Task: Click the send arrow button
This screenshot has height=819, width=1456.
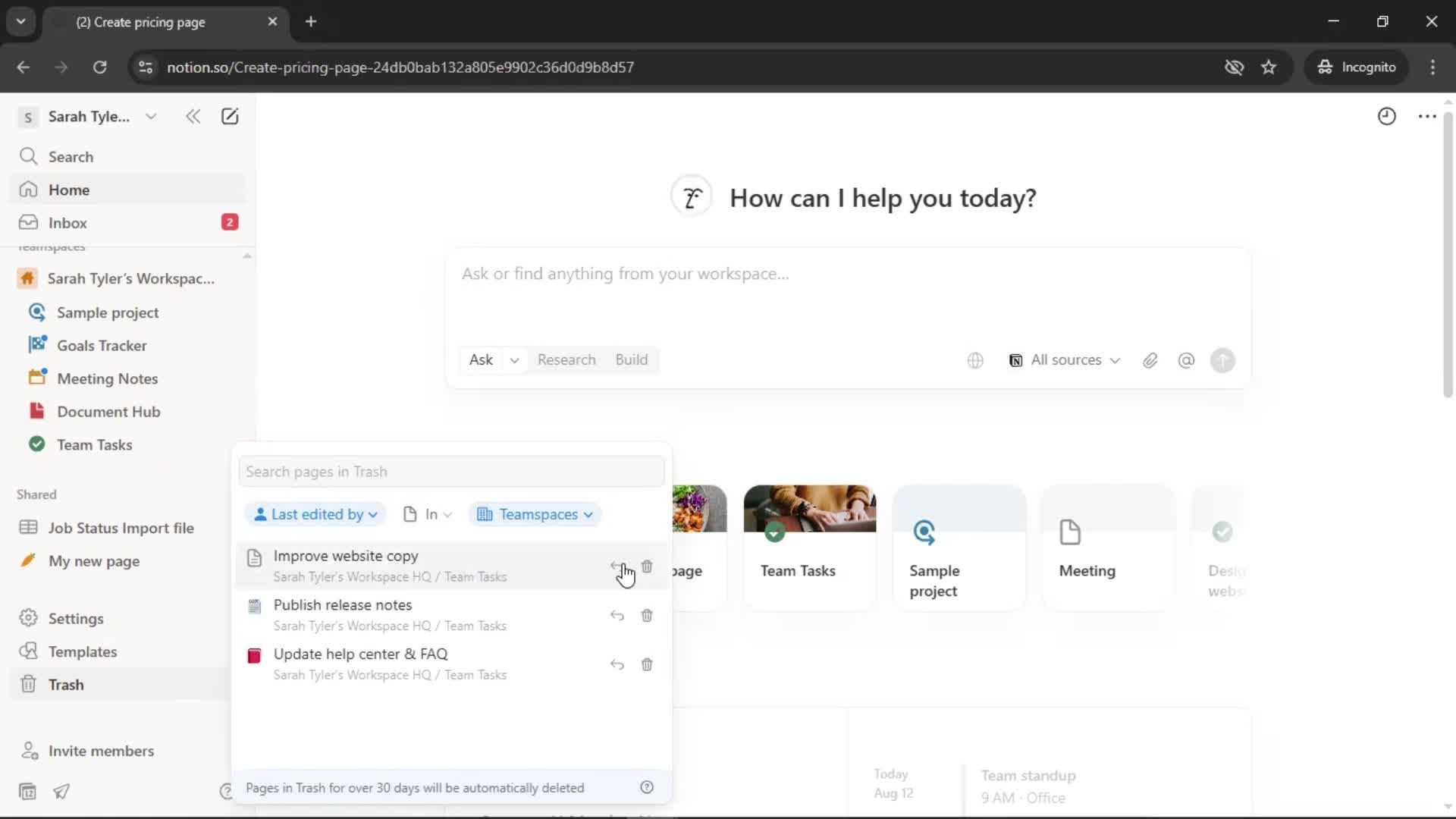Action: pos(1222,360)
